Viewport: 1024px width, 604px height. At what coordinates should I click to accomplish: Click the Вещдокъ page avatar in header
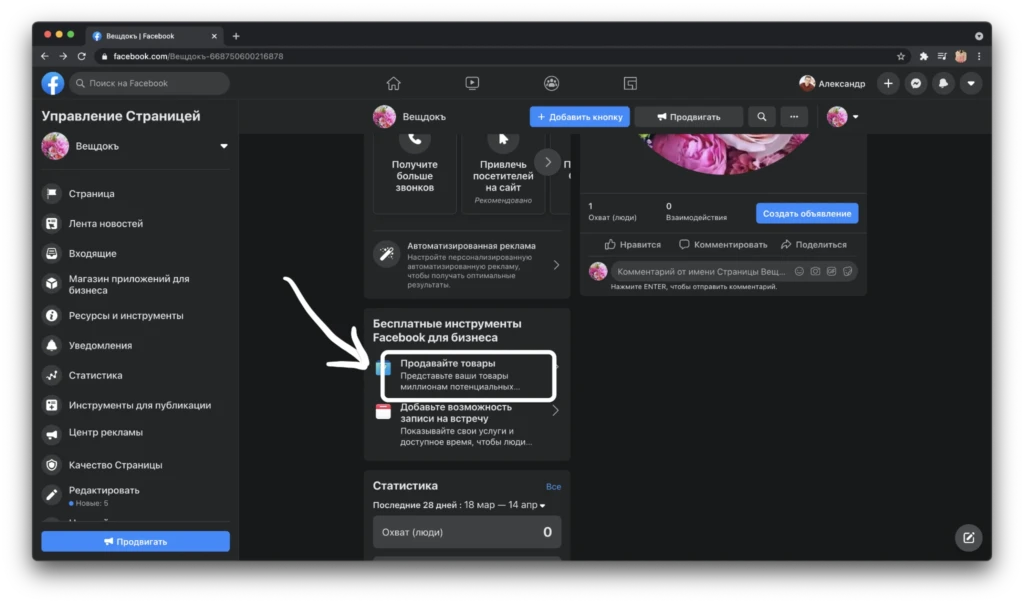[384, 117]
